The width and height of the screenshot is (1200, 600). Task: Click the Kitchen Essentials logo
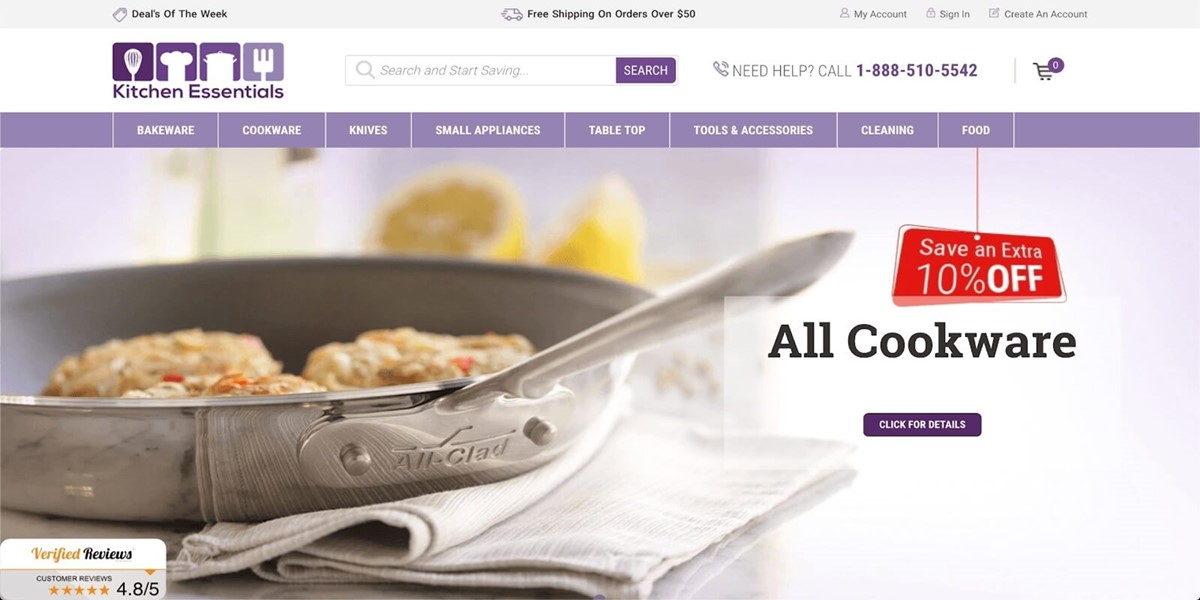coord(198,71)
